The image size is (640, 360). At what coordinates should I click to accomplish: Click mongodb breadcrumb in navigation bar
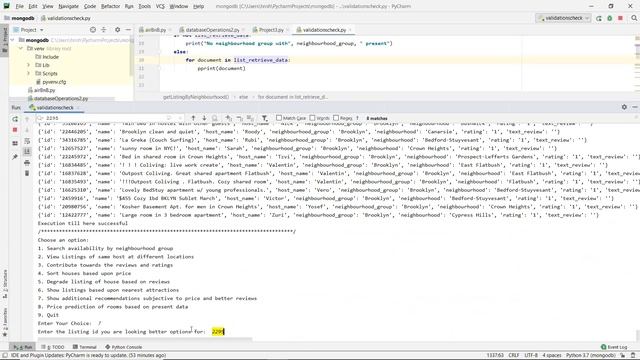click(x=19, y=18)
